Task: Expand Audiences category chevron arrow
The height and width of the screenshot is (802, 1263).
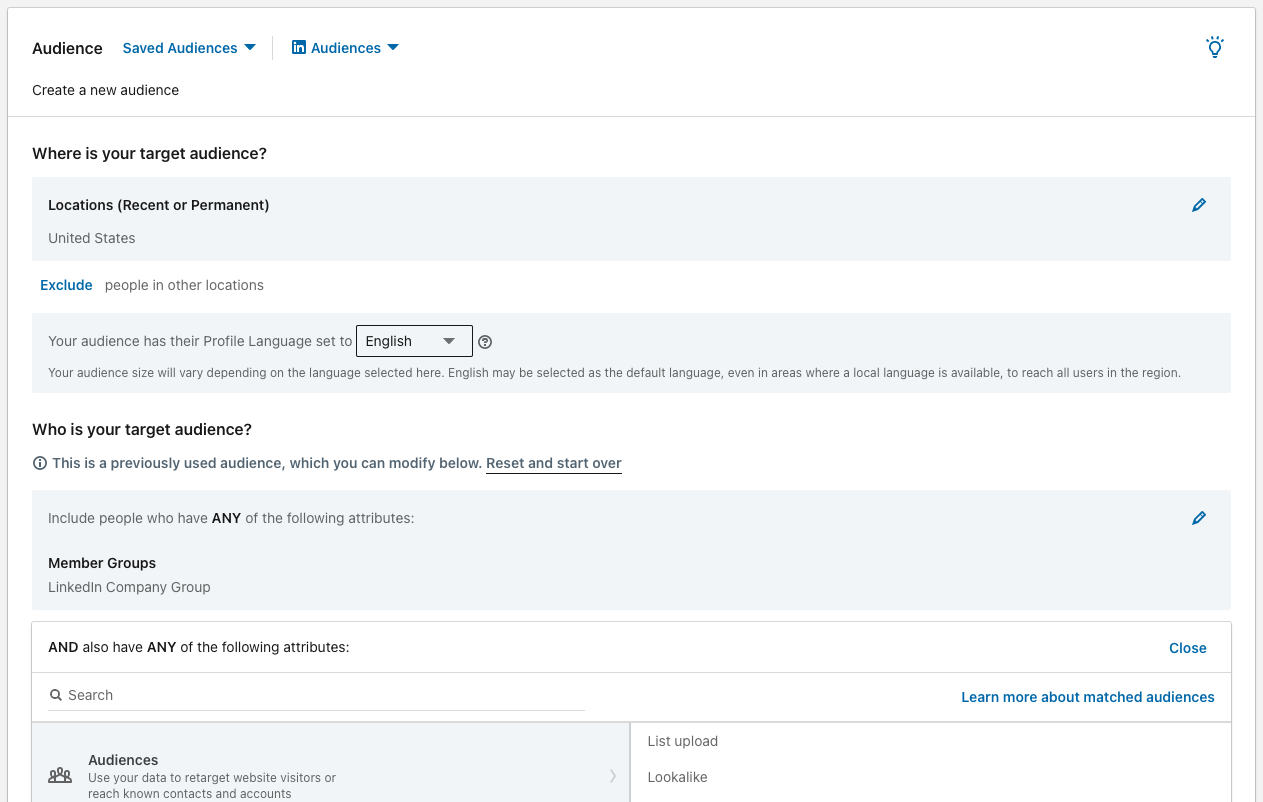Action: pos(613,775)
